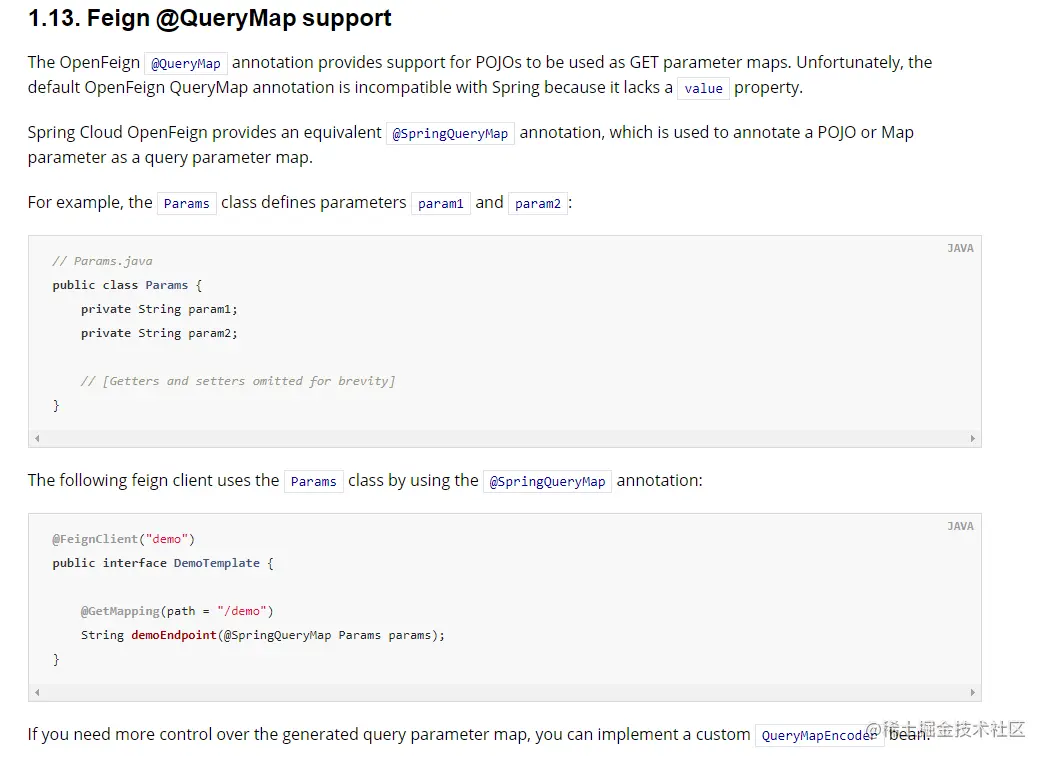This screenshot has height=761, width=1047.
Task: Click the value inline code term
Action: (x=703, y=88)
